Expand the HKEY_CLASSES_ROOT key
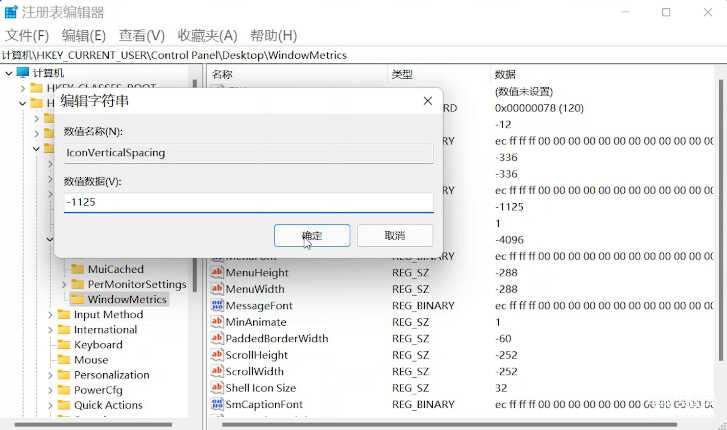Image resolution: width=727 pixels, height=430 pixels. coord(22,88)
